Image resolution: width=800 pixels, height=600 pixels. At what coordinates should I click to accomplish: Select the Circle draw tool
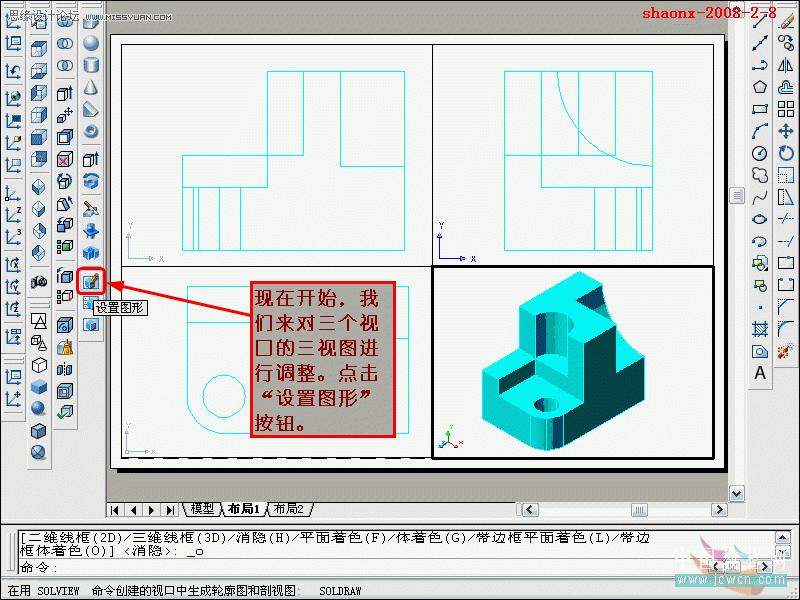[x=760, y=153]
